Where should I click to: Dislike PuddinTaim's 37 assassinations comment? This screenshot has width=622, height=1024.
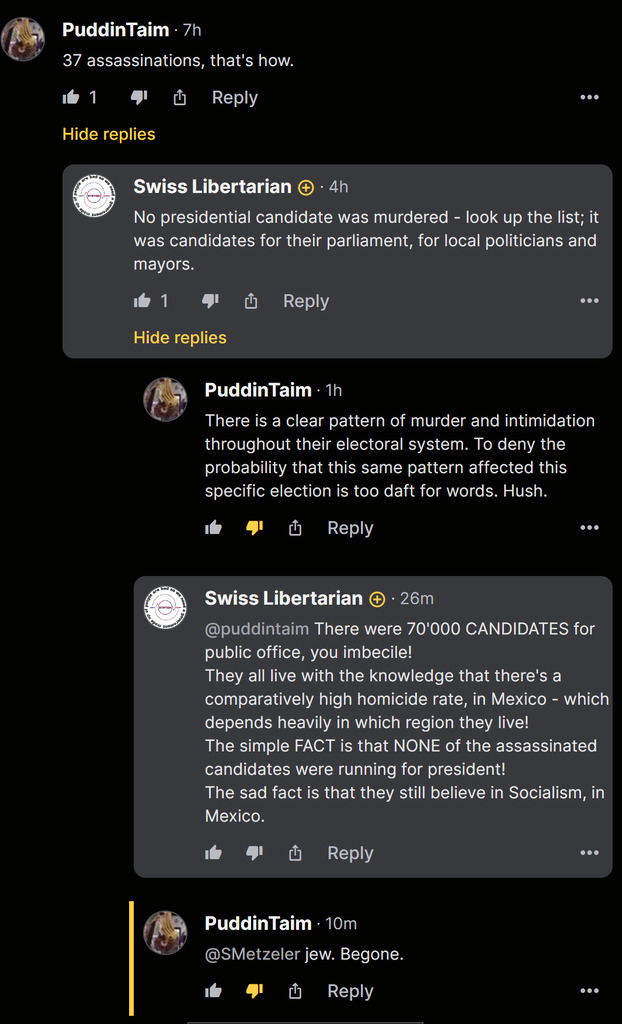(139, 98)
